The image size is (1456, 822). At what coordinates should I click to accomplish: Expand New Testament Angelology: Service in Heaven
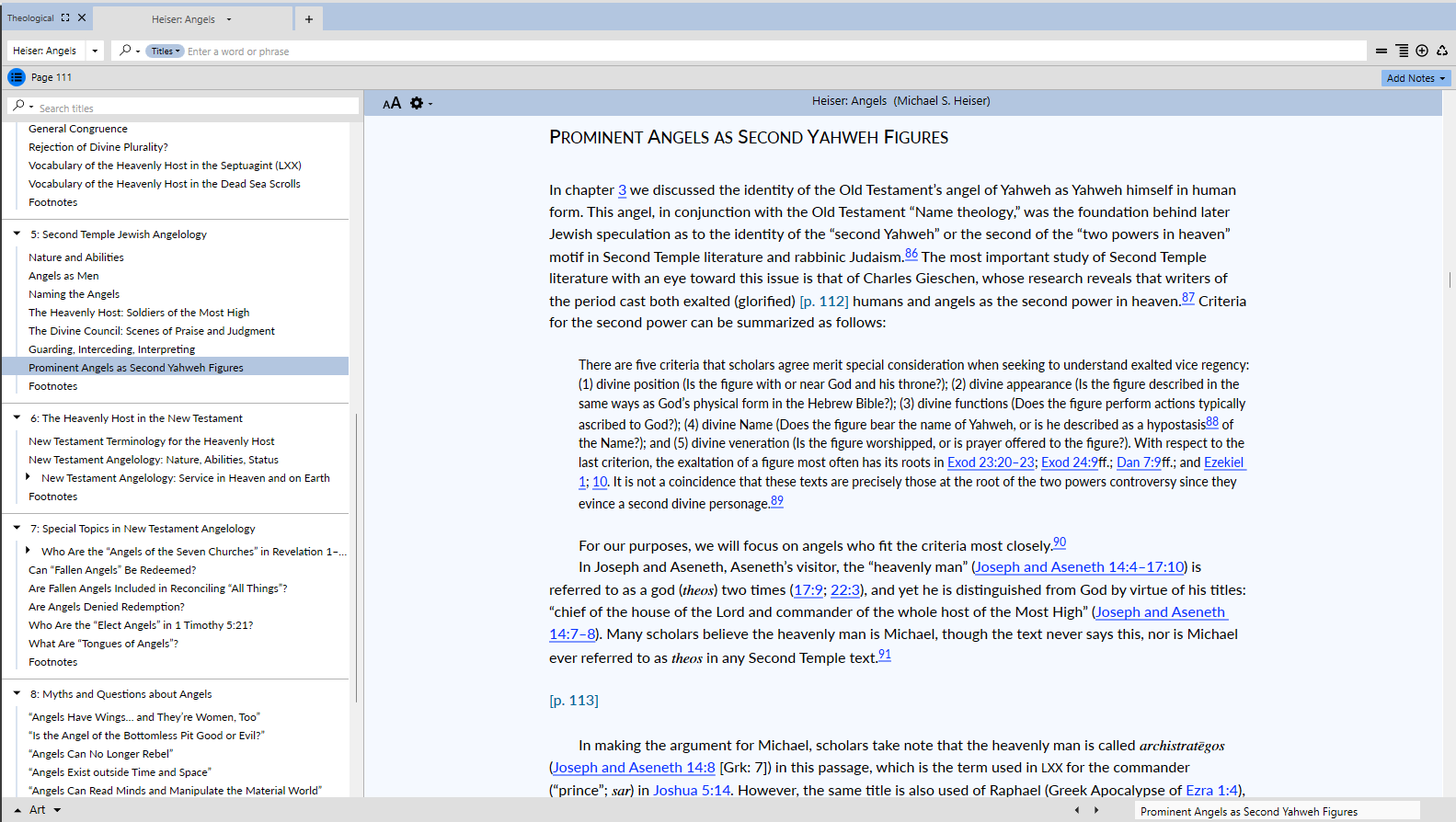[x=28, y=477]
